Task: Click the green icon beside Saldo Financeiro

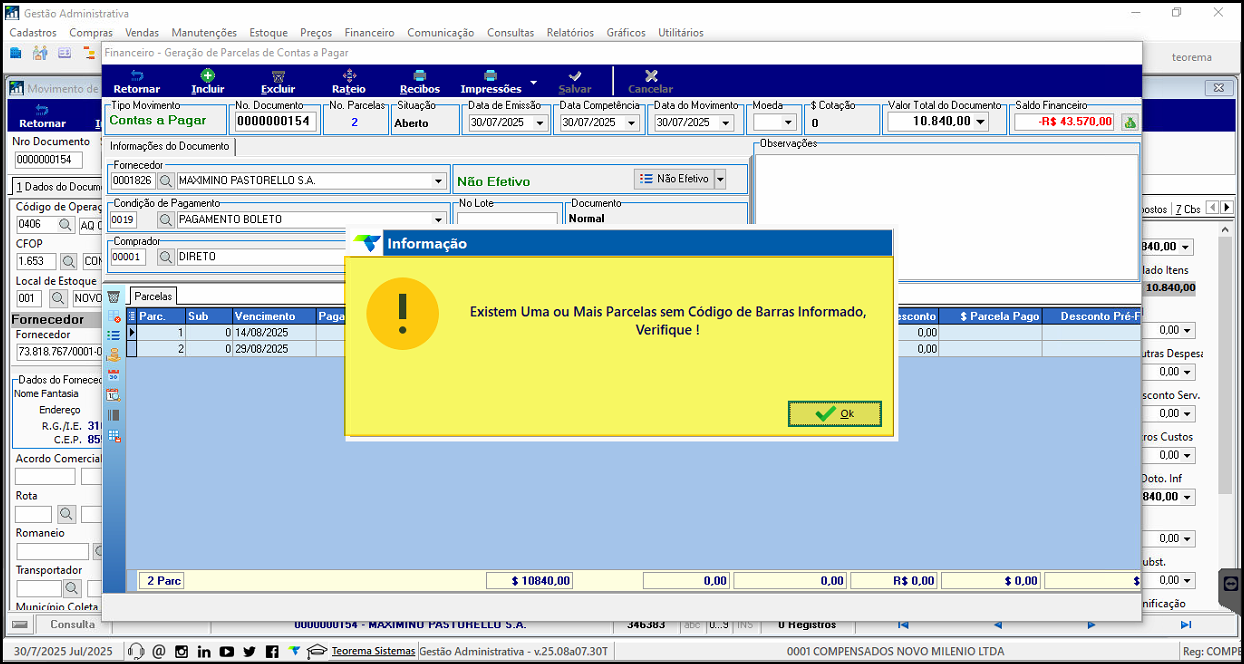Action: click(1129, 122)
